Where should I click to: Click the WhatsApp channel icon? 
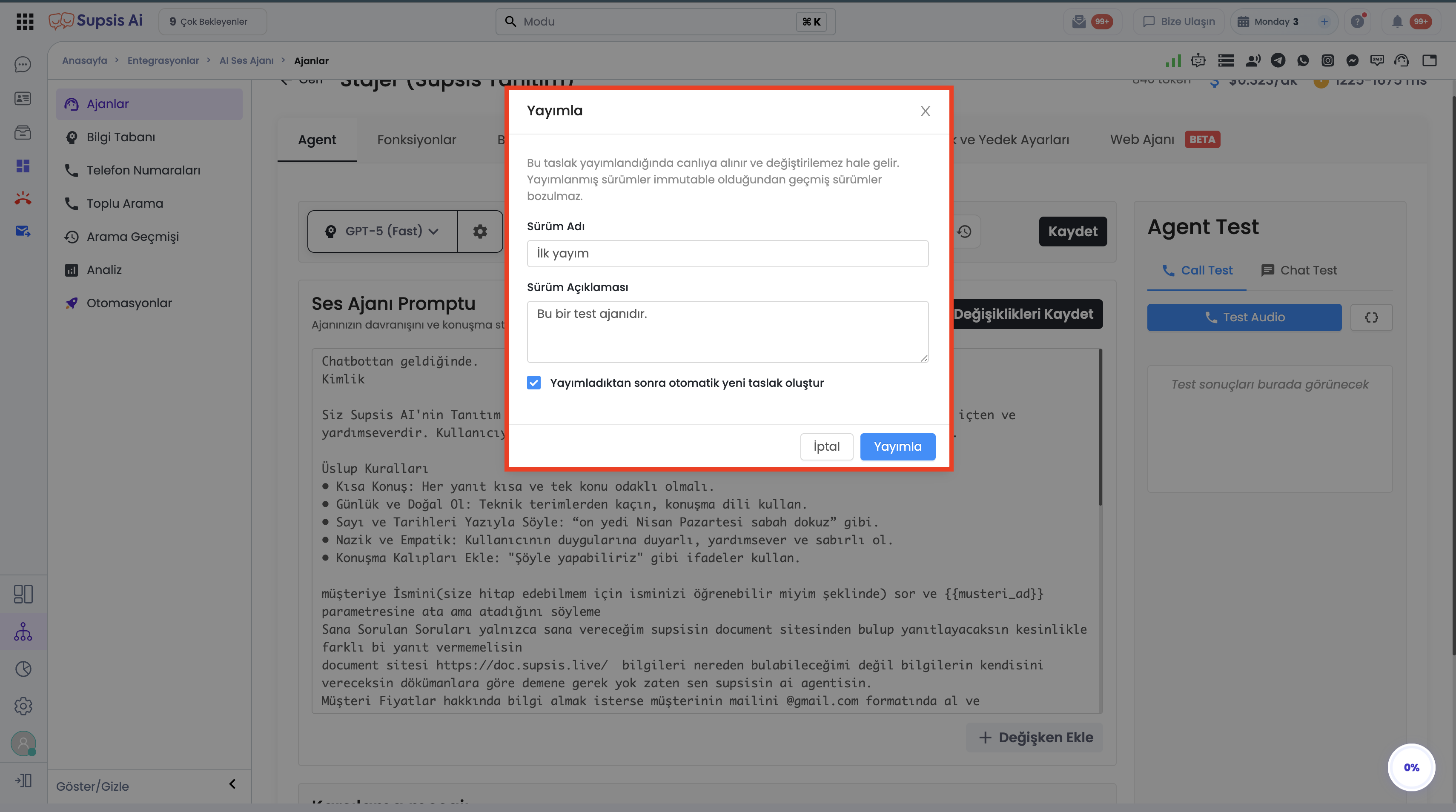point(1303,60)
